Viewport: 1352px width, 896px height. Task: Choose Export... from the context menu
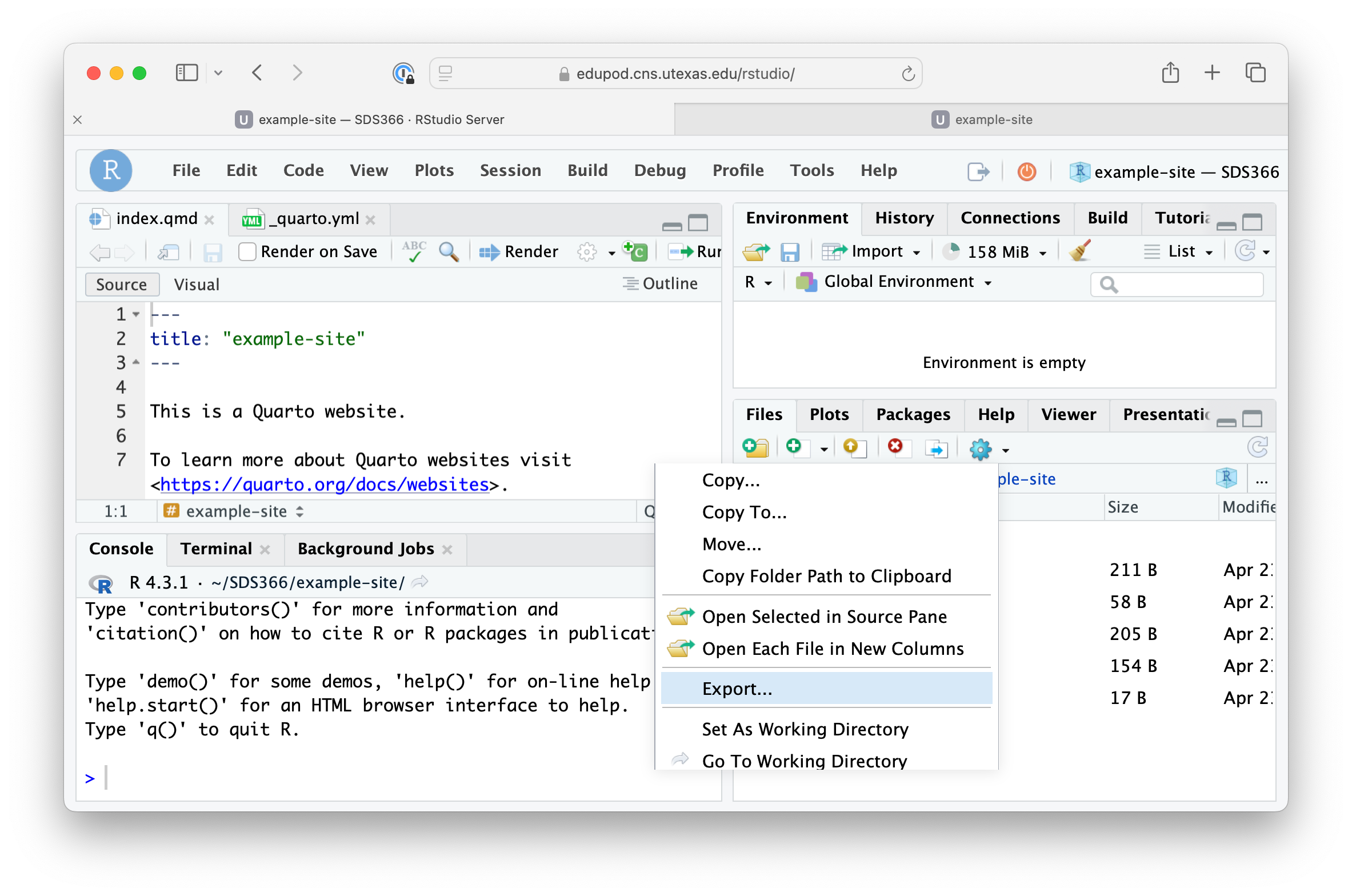[737, 689]
